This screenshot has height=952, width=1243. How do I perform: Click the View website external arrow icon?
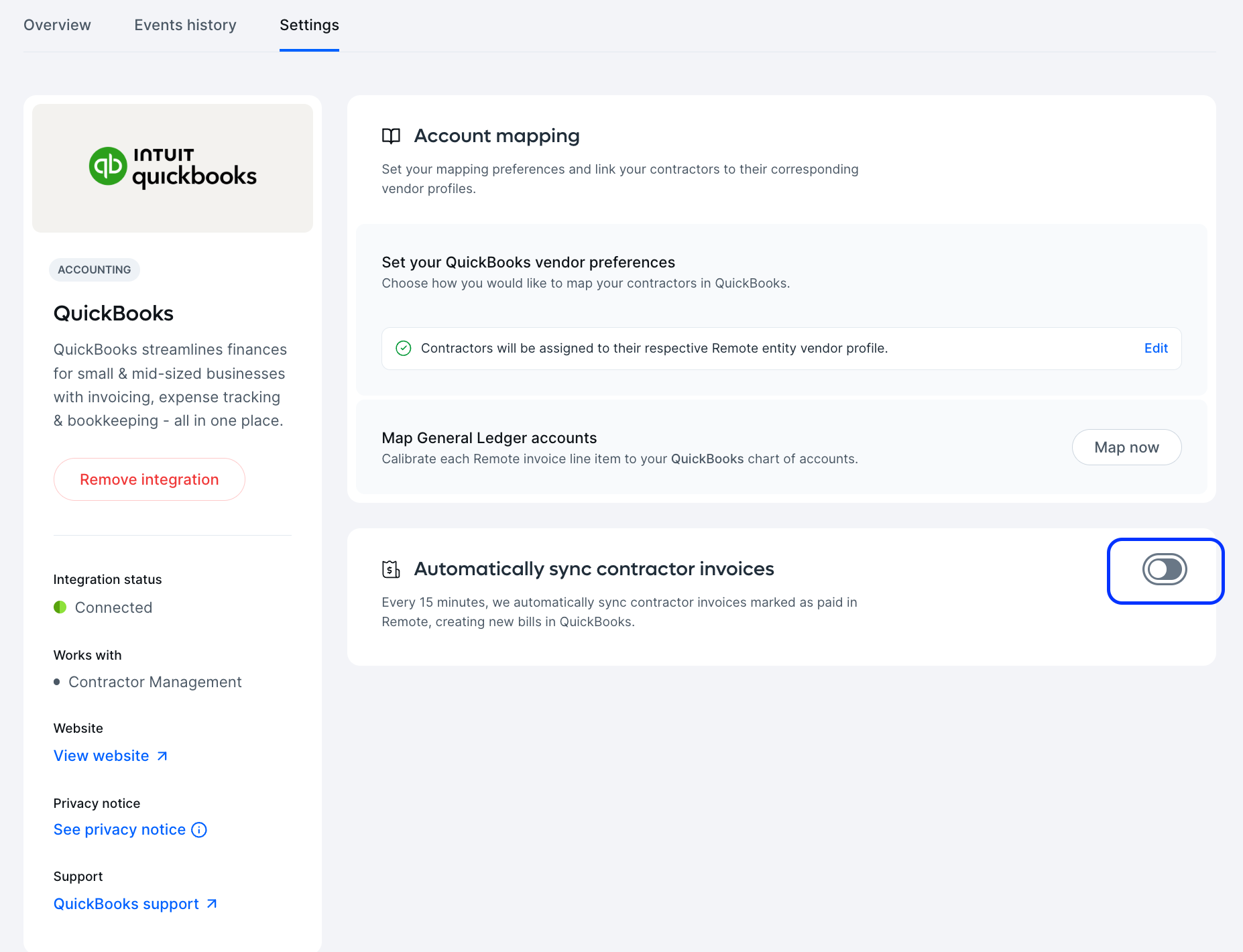[162, 756]
